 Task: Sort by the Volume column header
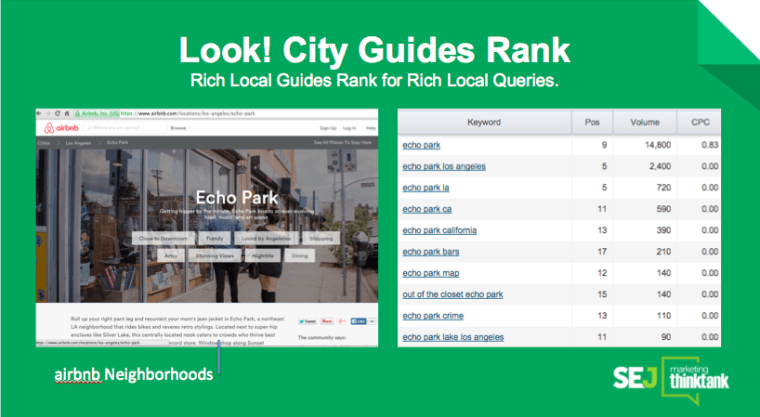click(x=645, y=122)
